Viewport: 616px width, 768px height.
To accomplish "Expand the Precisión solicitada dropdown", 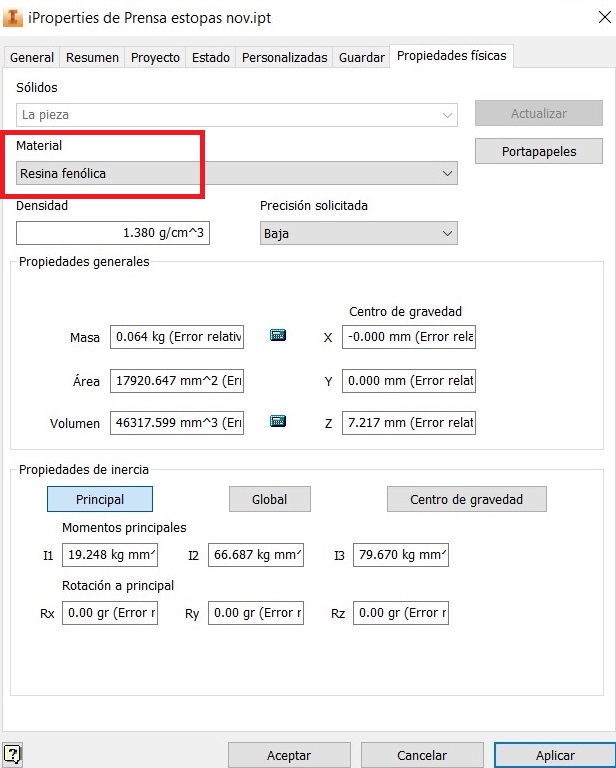I will pyautogui.click(x=357, y=233).
